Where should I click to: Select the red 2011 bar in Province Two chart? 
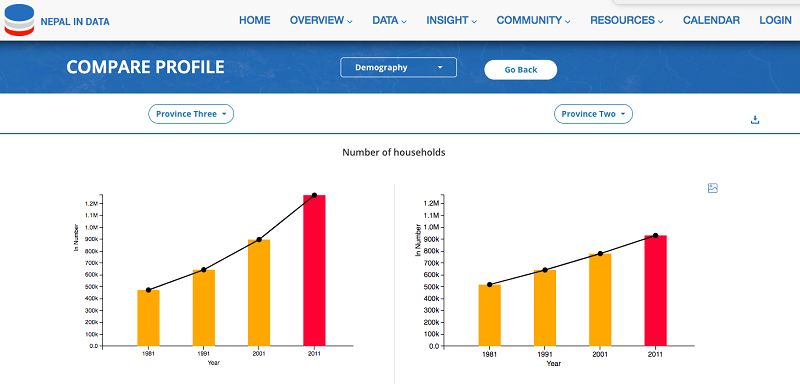tap(656, 290)
